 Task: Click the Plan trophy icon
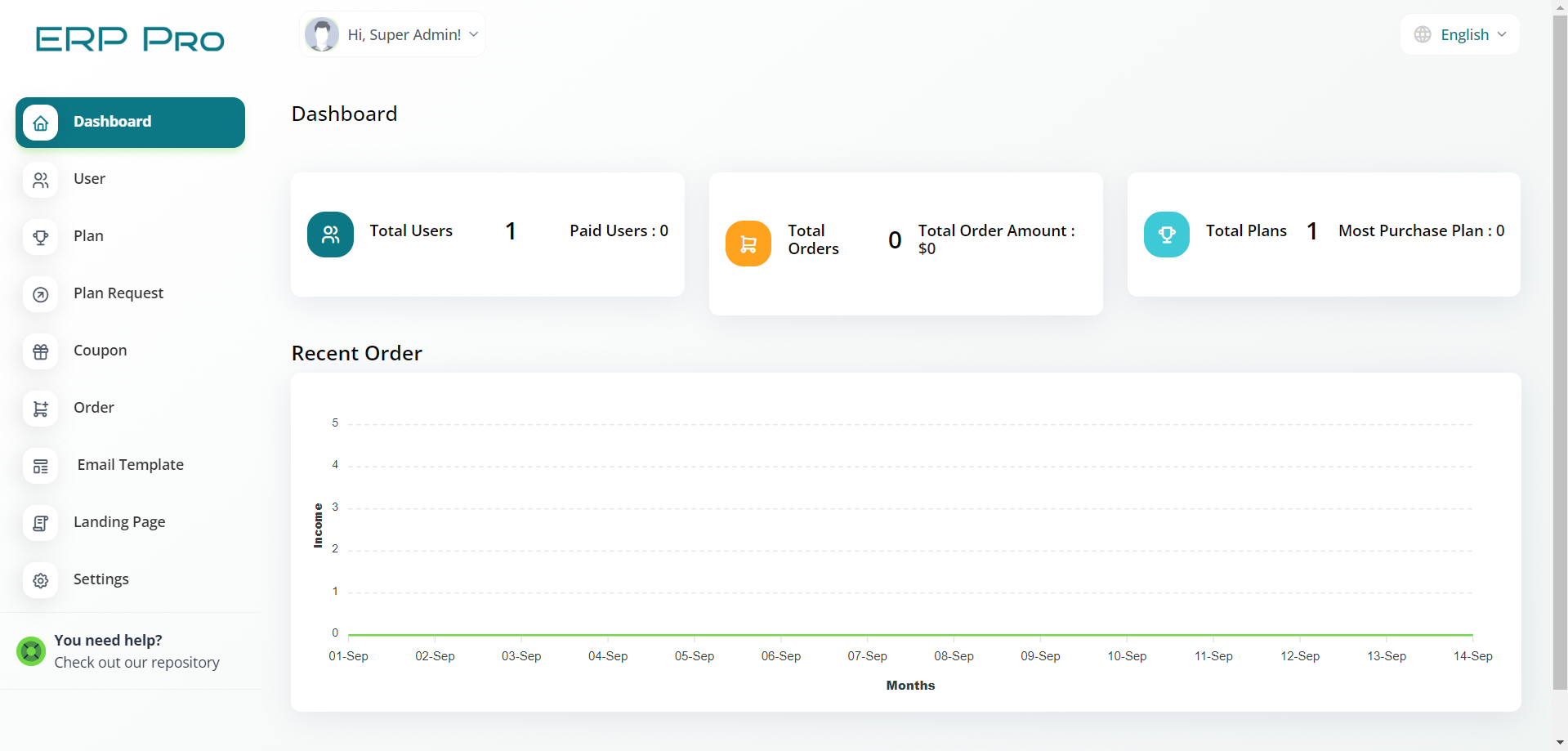click(x=41, y=237)
